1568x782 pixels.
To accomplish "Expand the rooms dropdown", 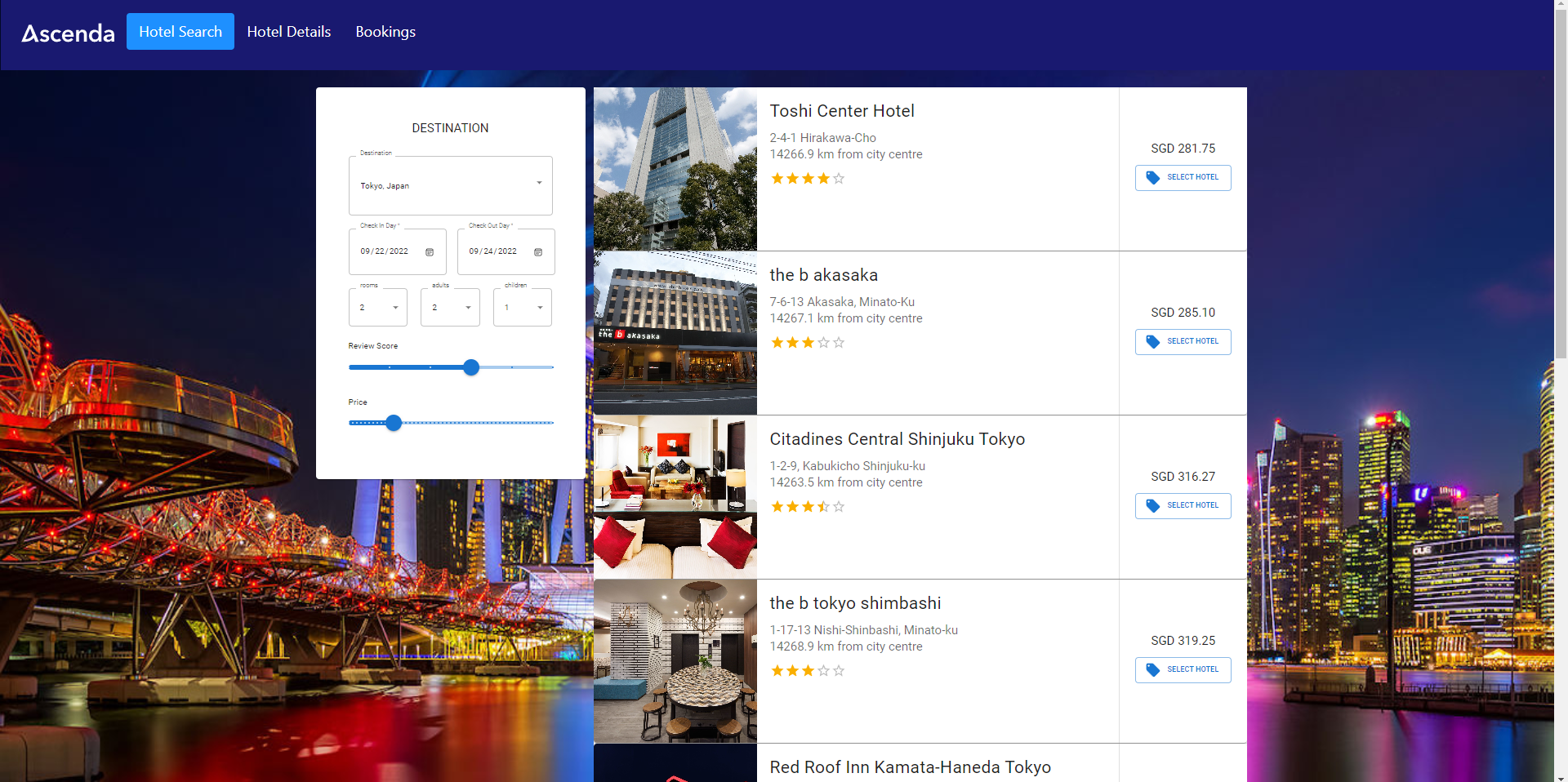I will pos(378,308).
